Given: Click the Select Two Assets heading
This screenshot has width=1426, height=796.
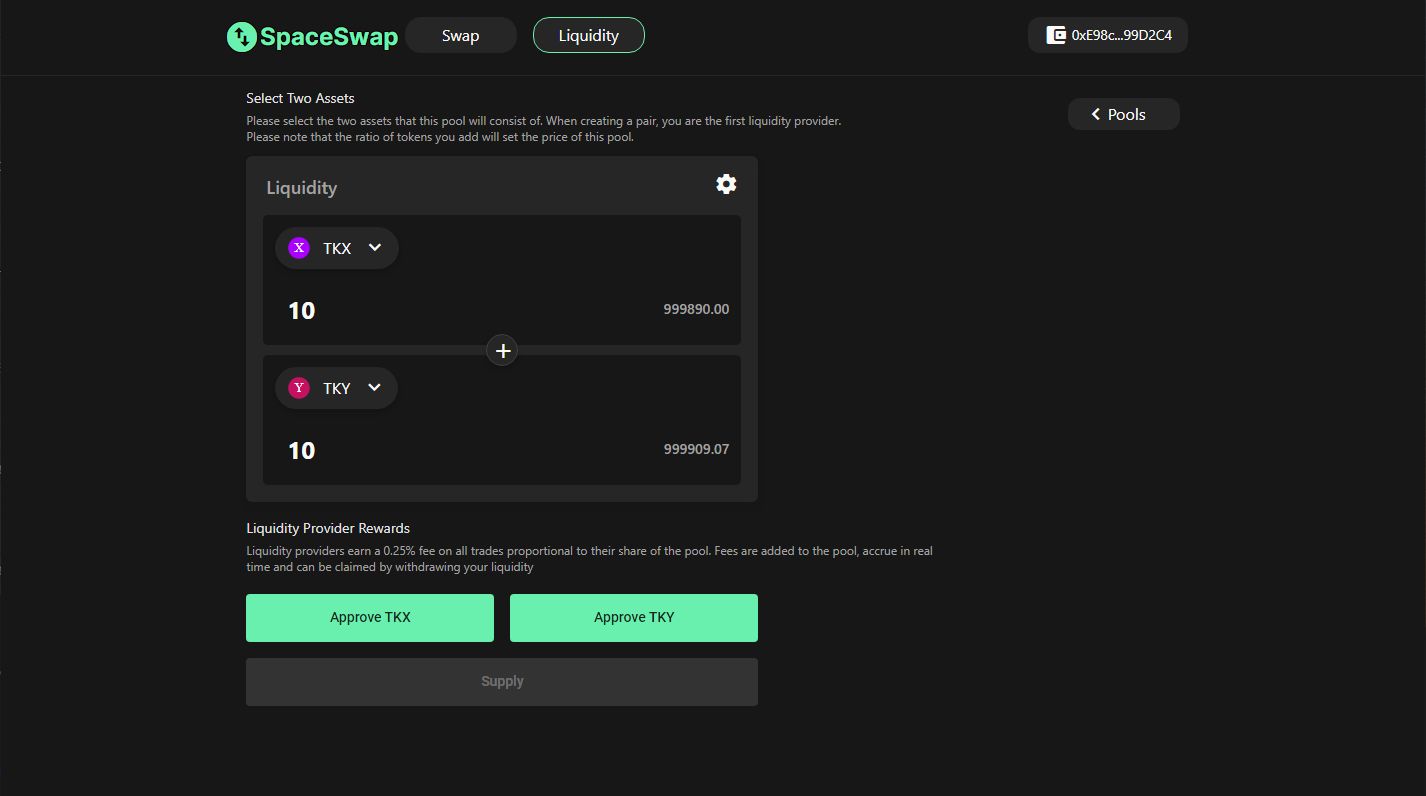Looking at the screenshot, I should coord(300,98).
